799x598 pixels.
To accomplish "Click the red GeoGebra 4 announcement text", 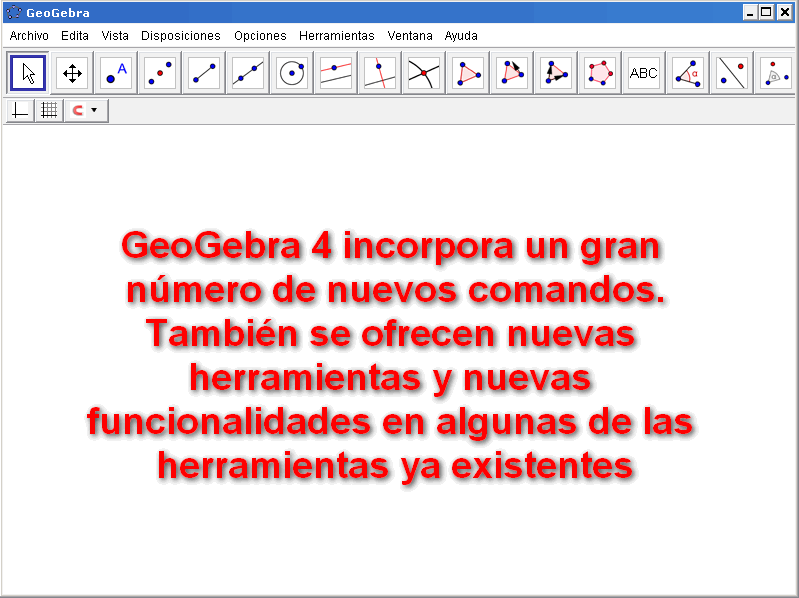I will 391,355.
